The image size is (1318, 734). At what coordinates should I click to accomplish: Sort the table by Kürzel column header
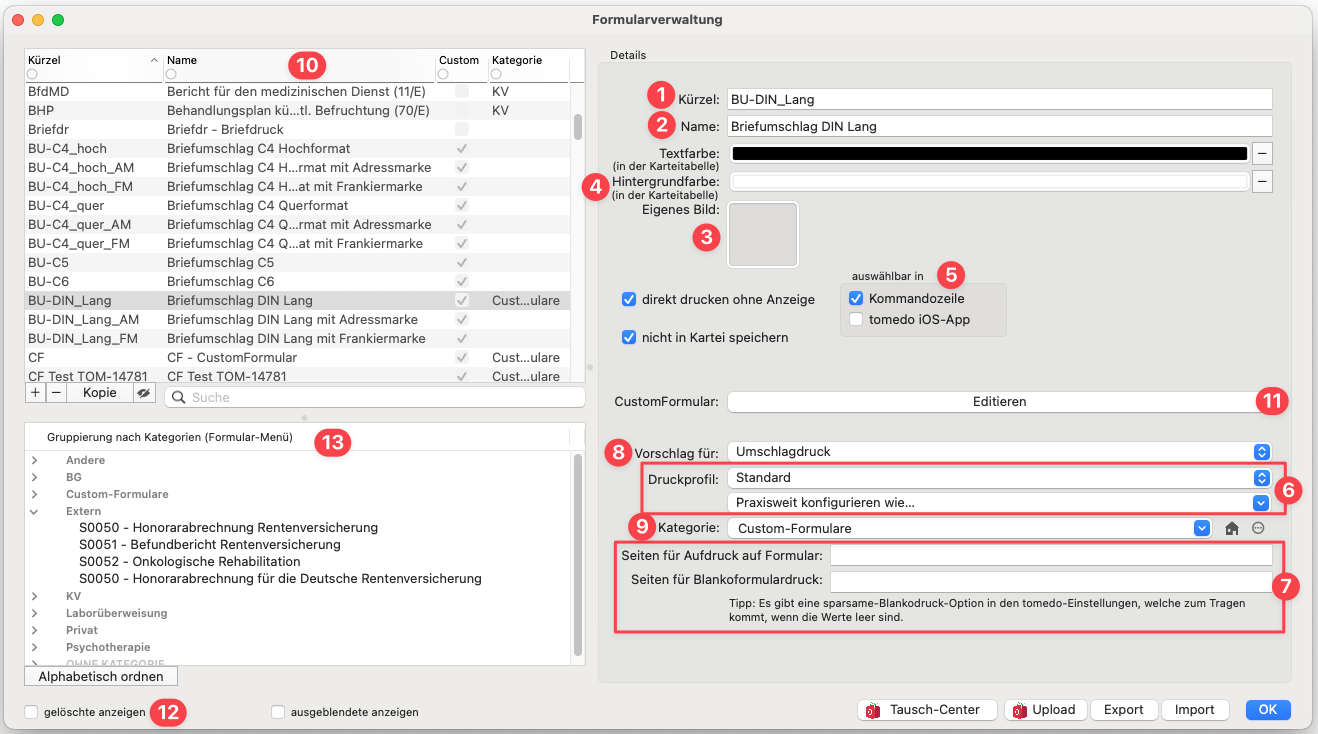click(x=93, y=60)
